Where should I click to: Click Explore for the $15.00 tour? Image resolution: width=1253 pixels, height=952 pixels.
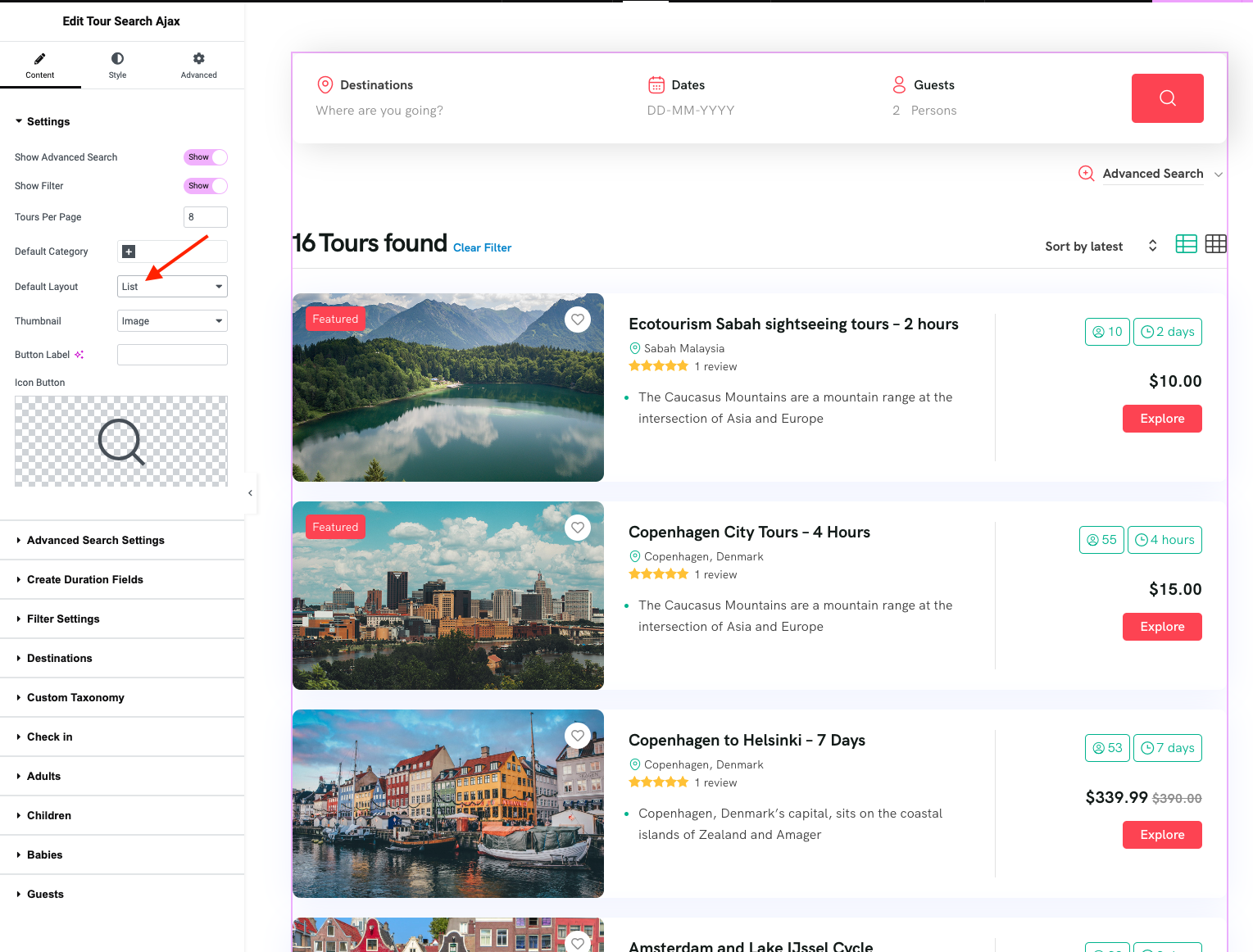click(x=1162, y=627)
